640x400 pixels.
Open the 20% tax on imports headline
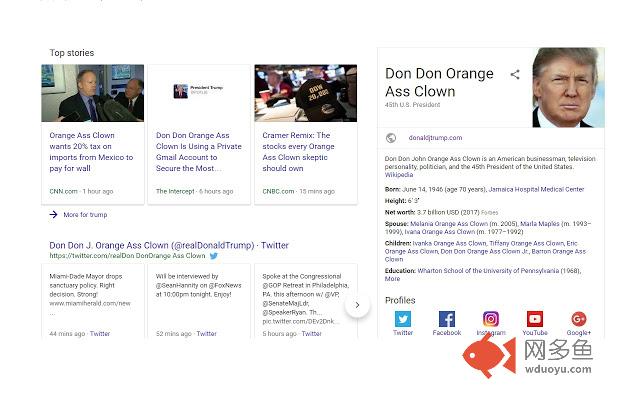pos(91,152)
